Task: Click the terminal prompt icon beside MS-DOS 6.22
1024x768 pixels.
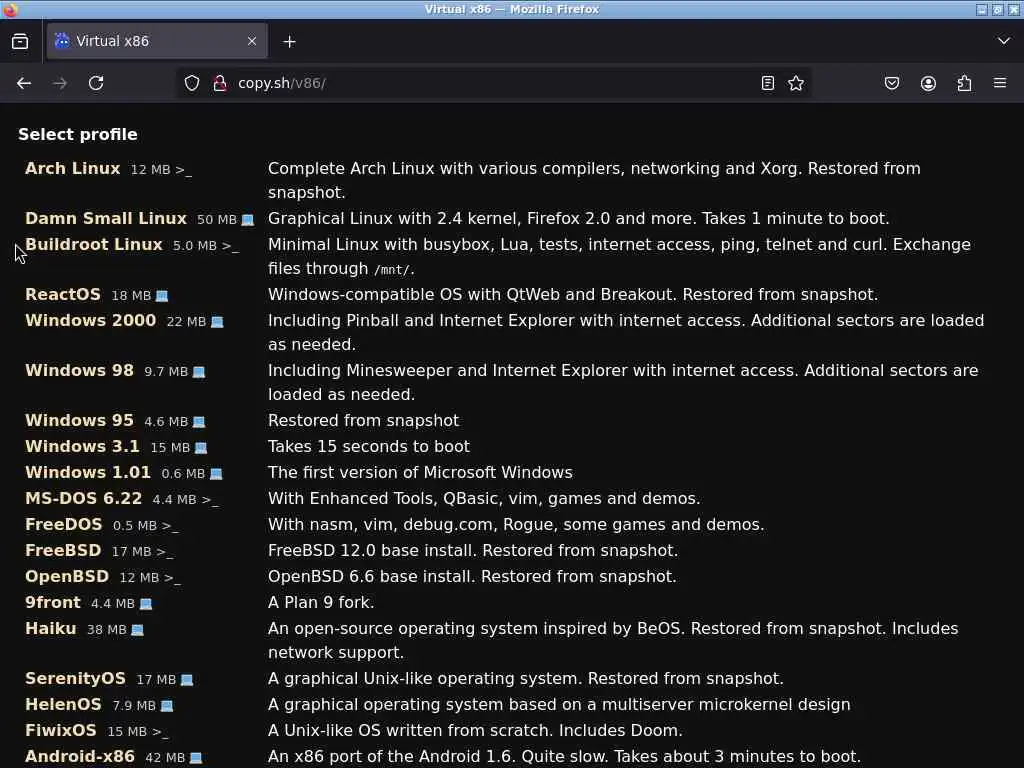Action: pyautogui.click(x=210, y=500)
